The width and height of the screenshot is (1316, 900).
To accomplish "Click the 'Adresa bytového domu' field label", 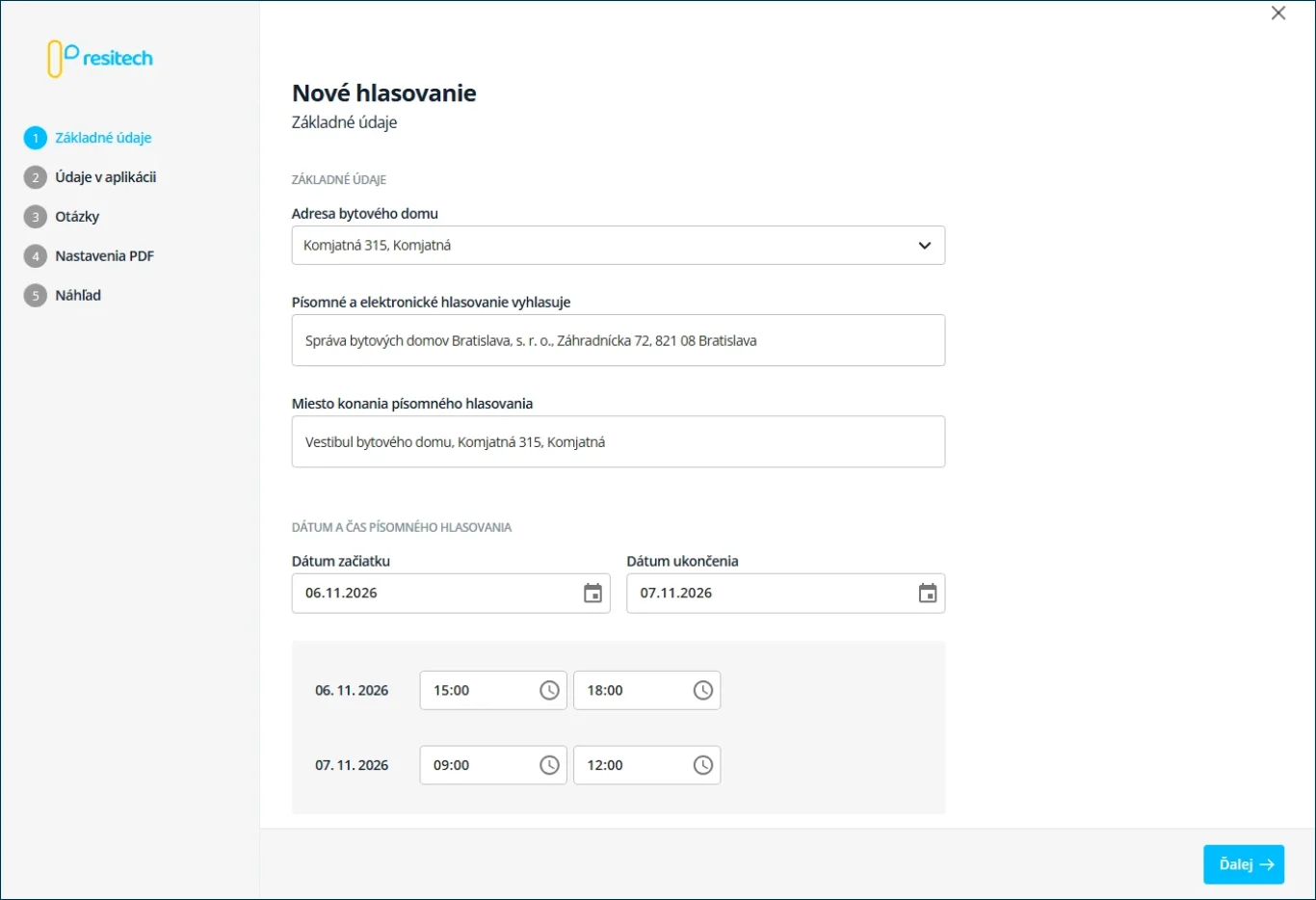I will coord(365,214).
